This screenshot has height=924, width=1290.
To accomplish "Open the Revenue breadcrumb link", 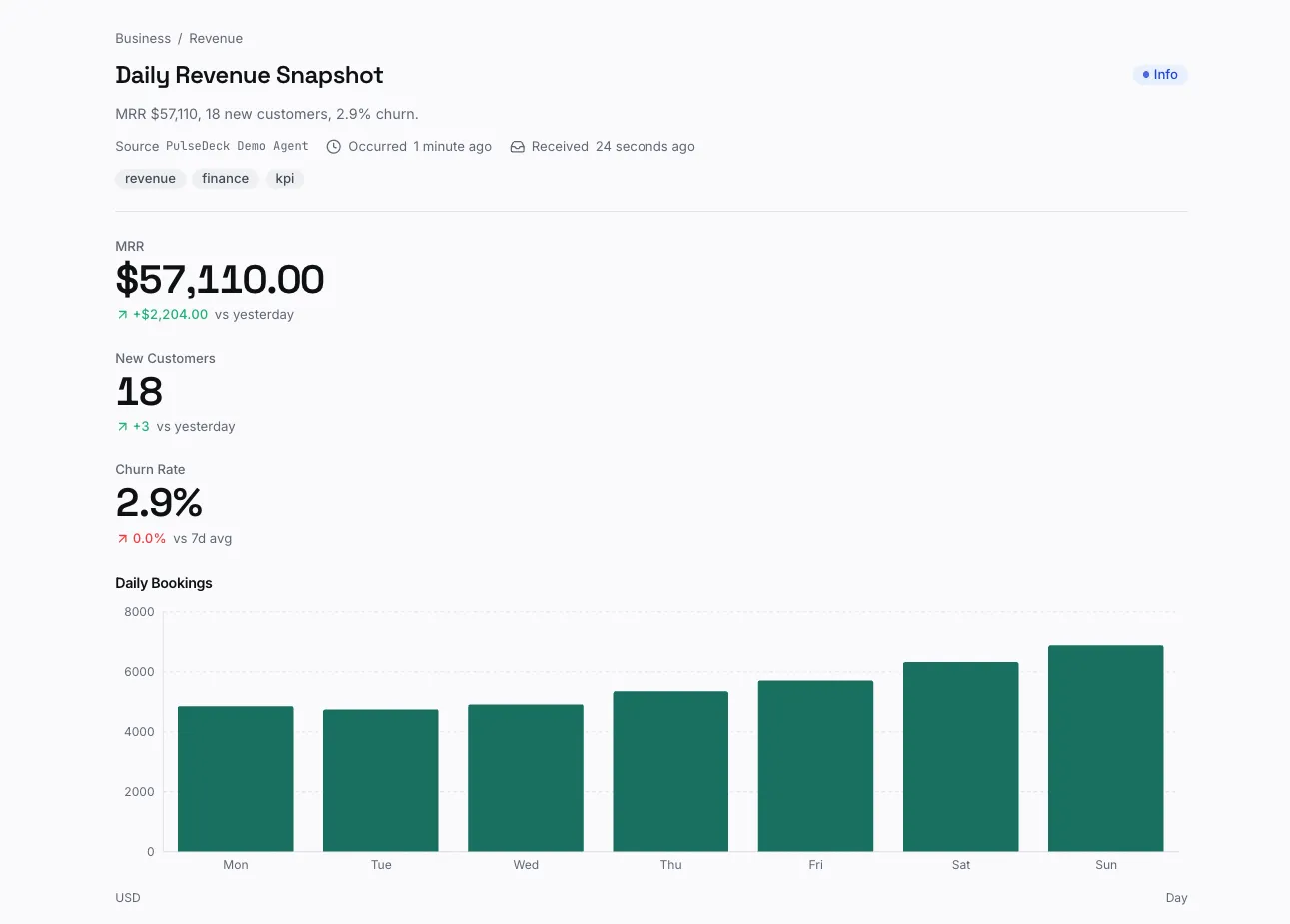I will click(216, 38).
